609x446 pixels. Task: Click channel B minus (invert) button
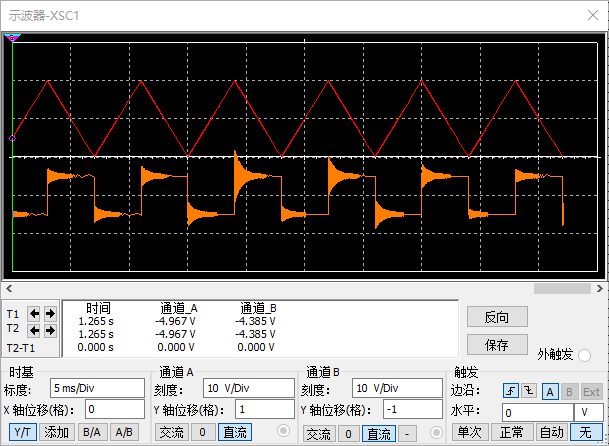407,434
